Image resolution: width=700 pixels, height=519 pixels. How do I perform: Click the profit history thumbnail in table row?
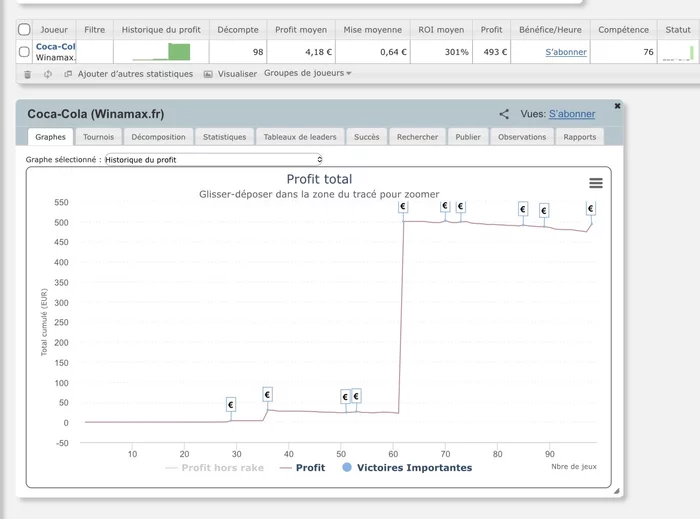coord(162,52)
